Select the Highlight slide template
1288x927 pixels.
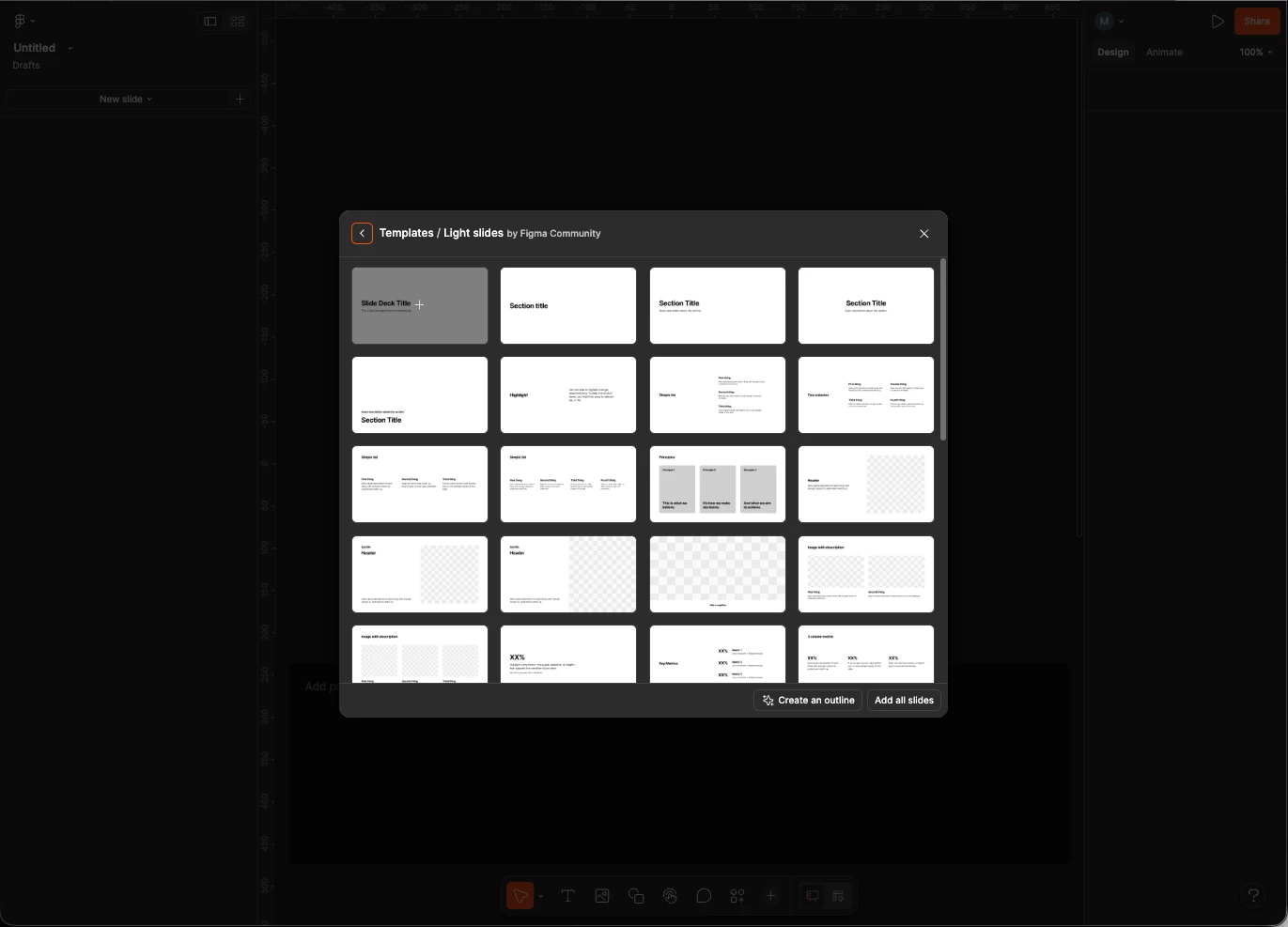[568, 394]
